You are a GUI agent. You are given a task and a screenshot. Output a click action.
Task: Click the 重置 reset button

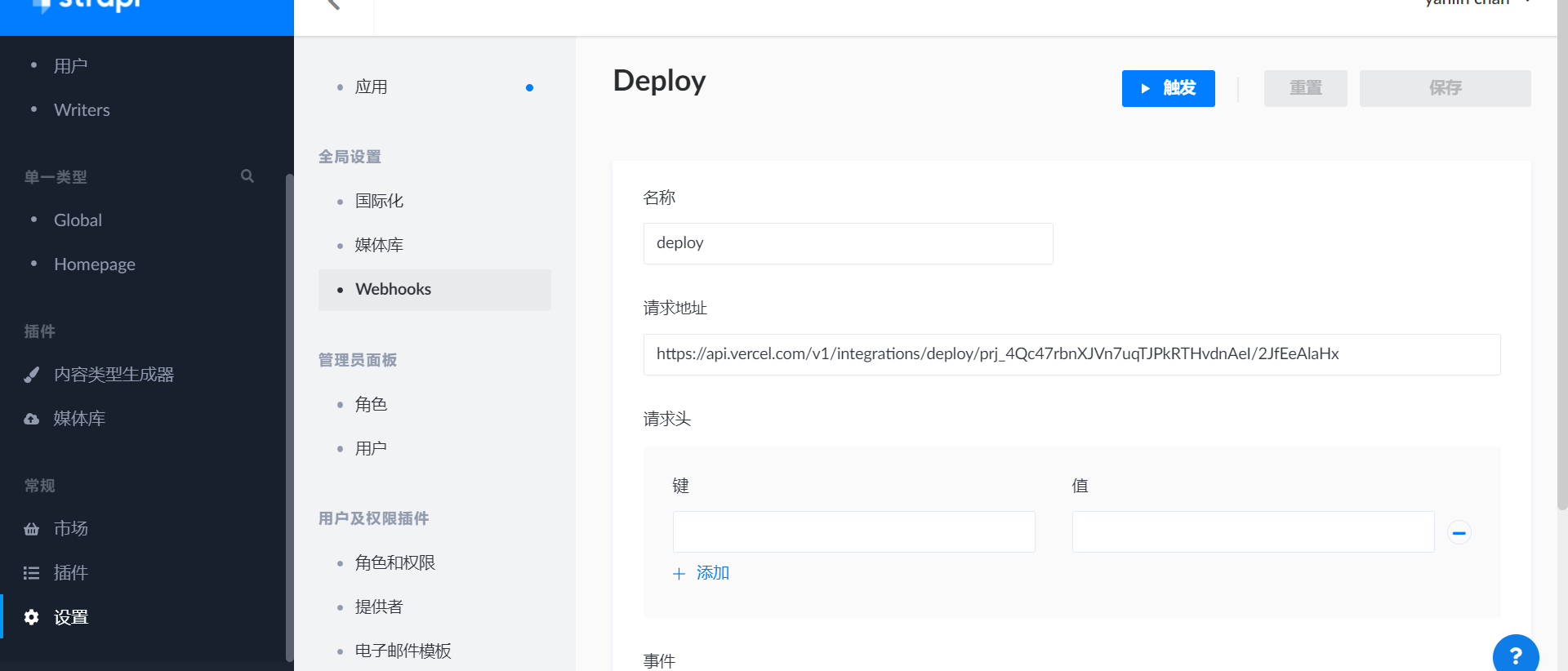[1305, 88]
